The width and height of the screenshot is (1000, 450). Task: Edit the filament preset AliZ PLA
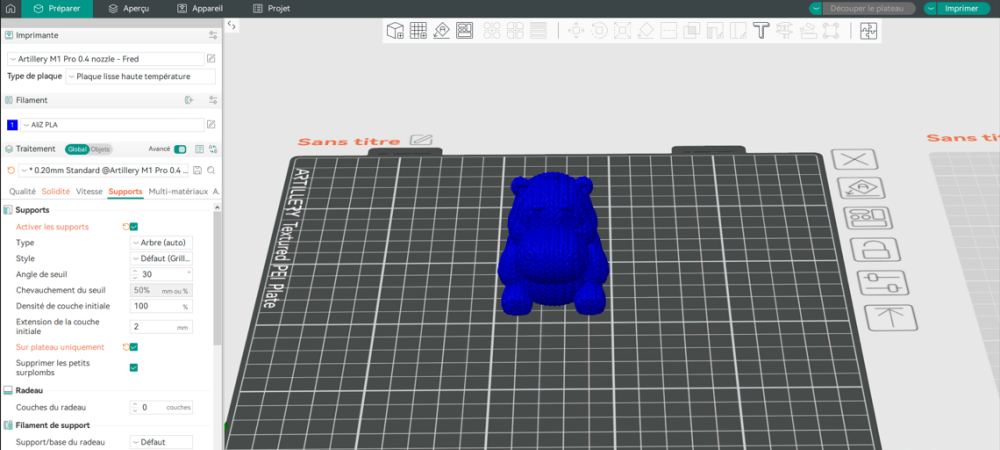point(211,124)
